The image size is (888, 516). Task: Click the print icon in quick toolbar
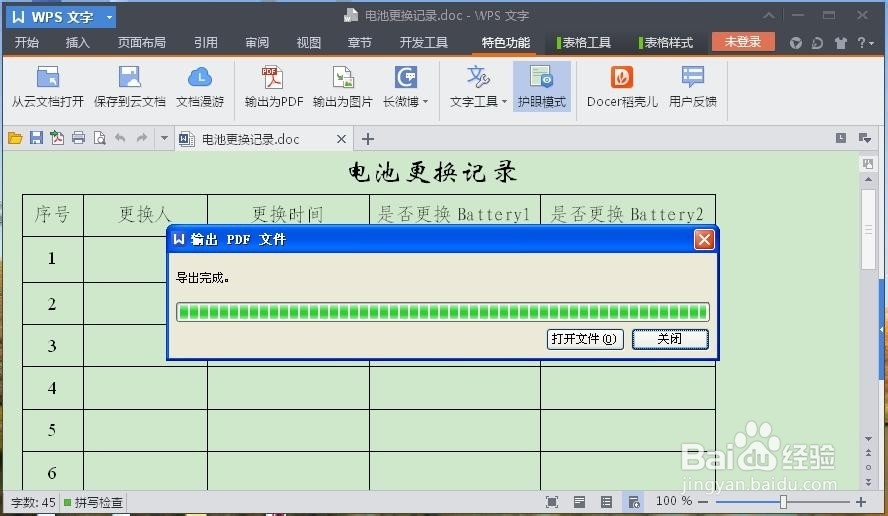coord(78,138)
